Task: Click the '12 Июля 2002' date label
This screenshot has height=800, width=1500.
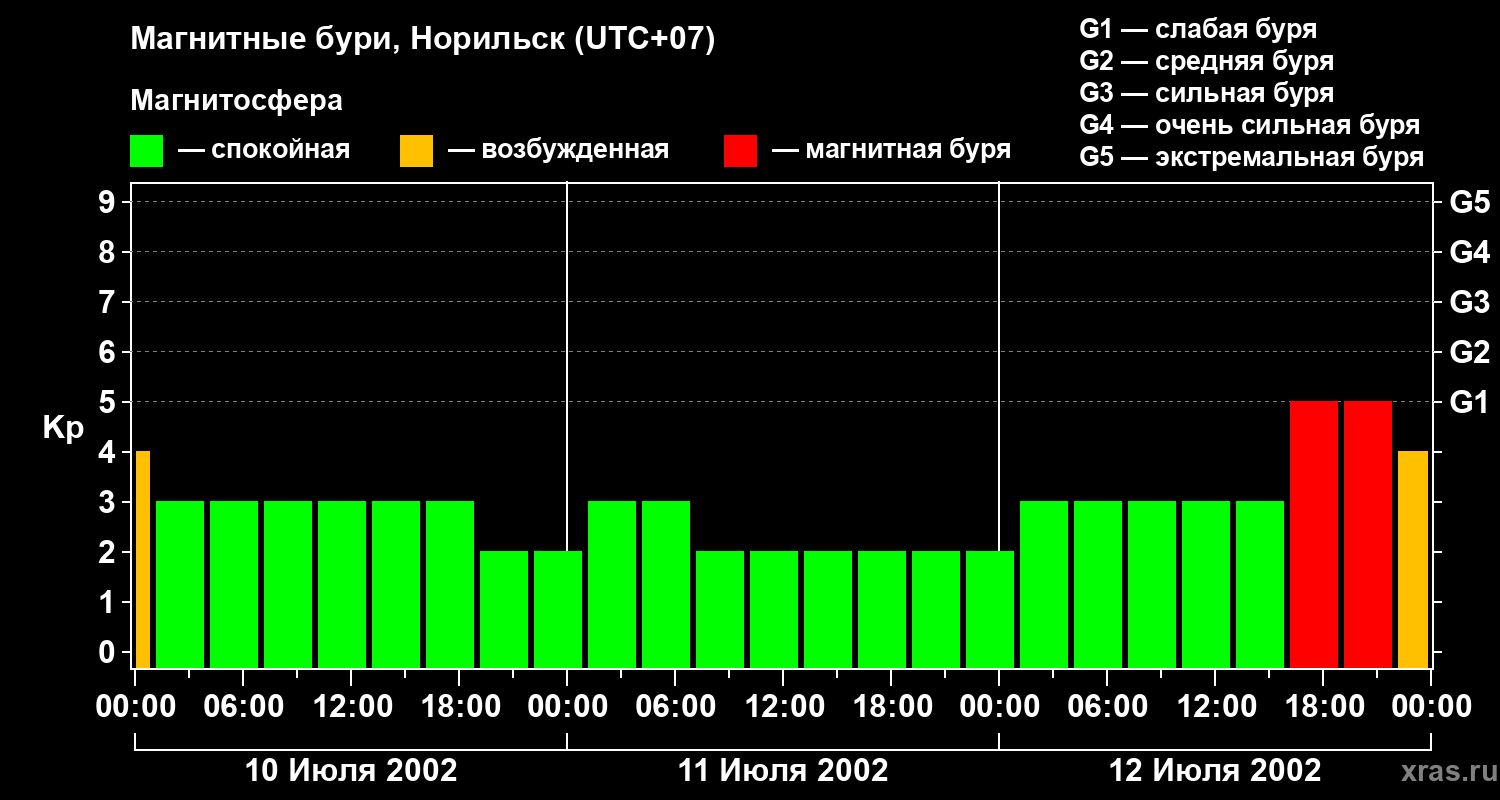Action: [1215, 771]
